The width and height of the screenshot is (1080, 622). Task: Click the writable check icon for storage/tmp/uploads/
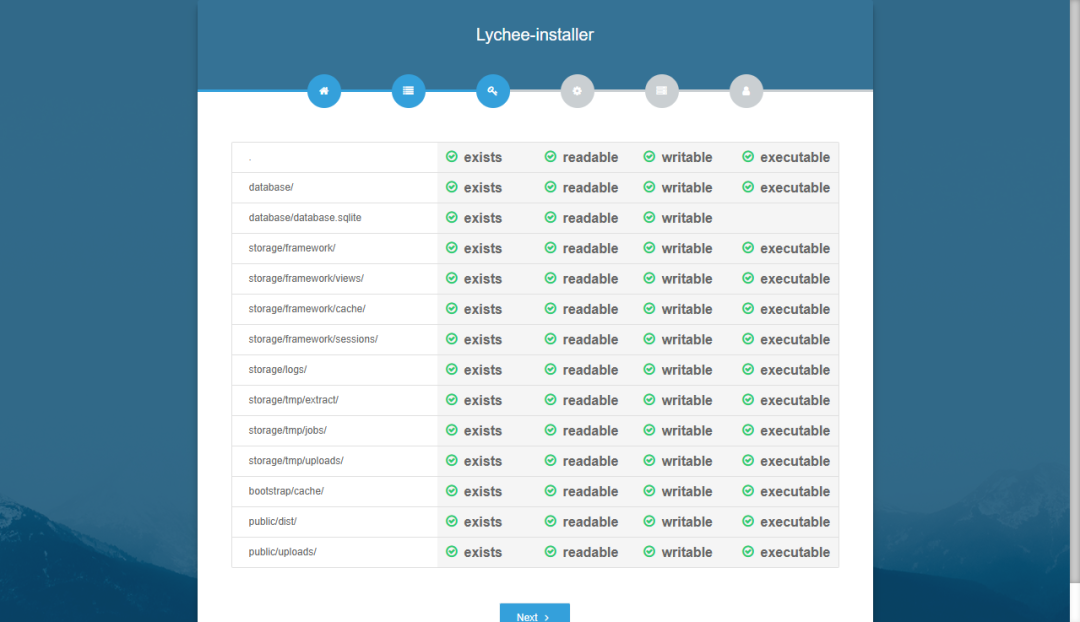click(x=650, y=459)
